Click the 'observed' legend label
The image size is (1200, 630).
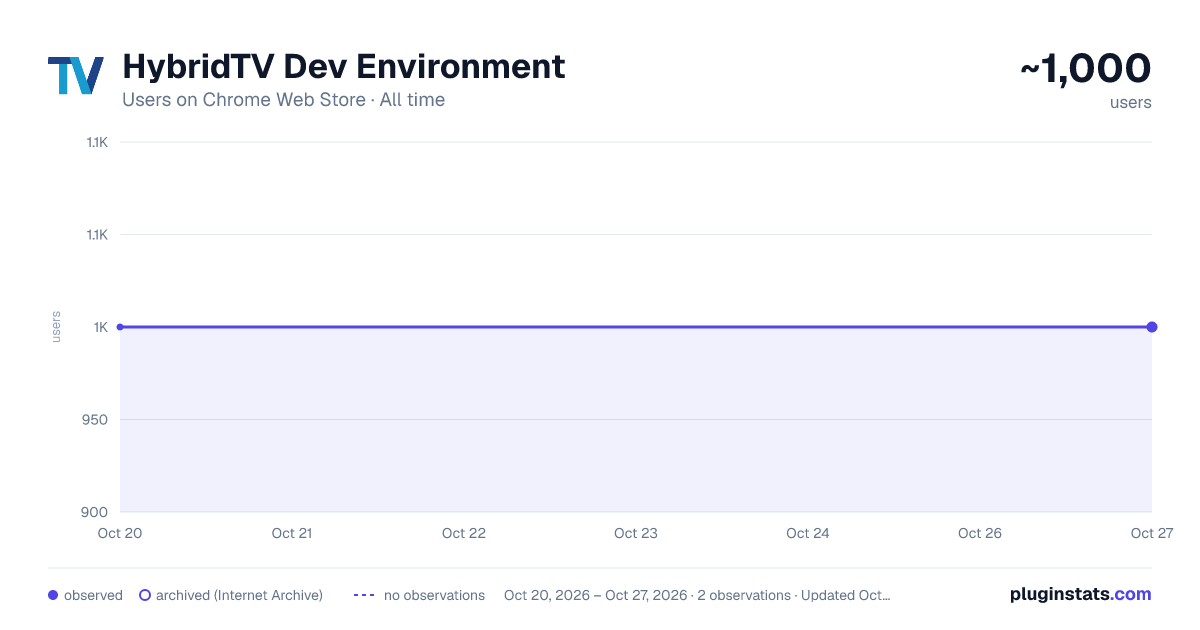coord(93,595)
